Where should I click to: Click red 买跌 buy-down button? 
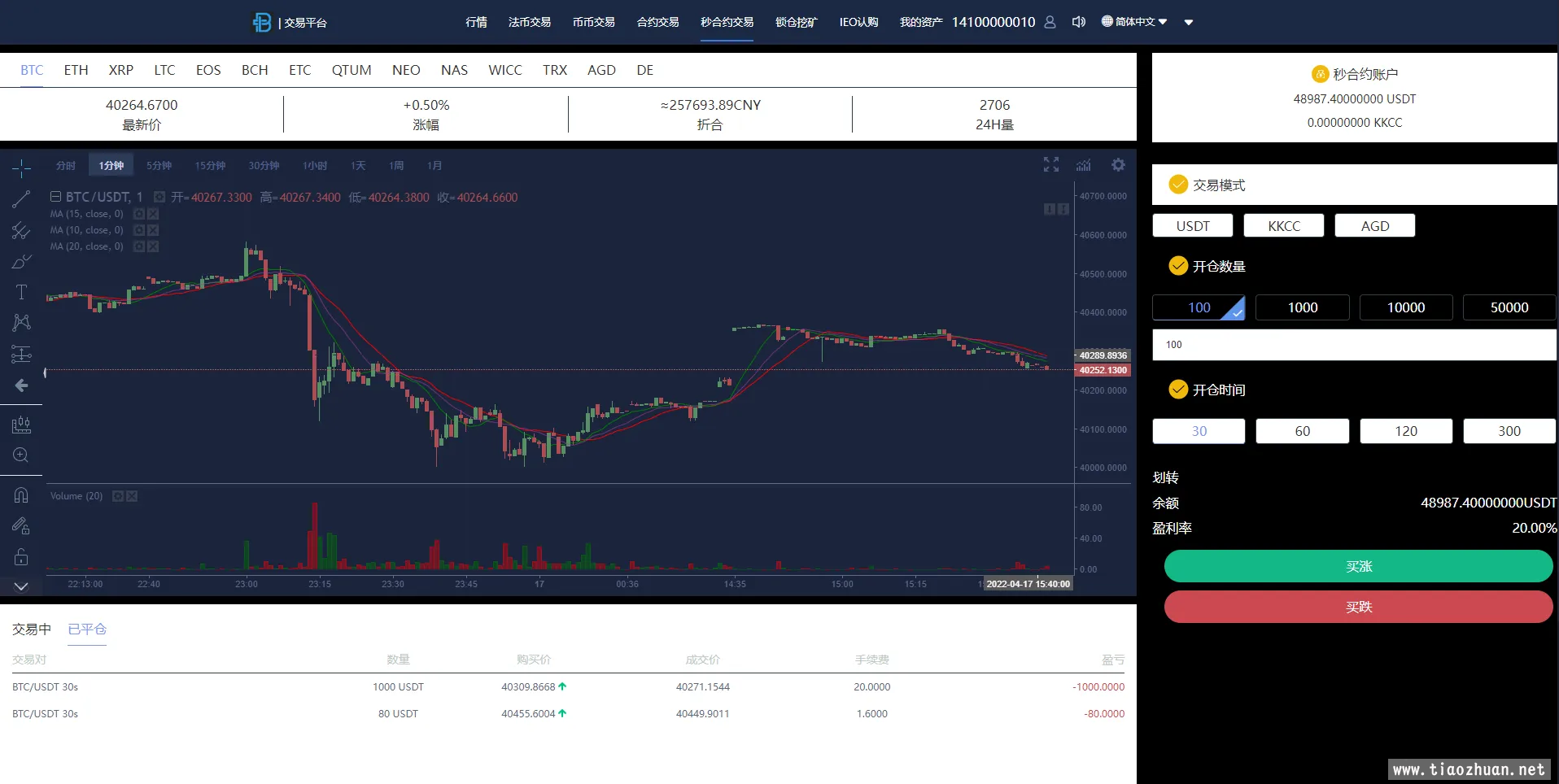point(1359,607)
